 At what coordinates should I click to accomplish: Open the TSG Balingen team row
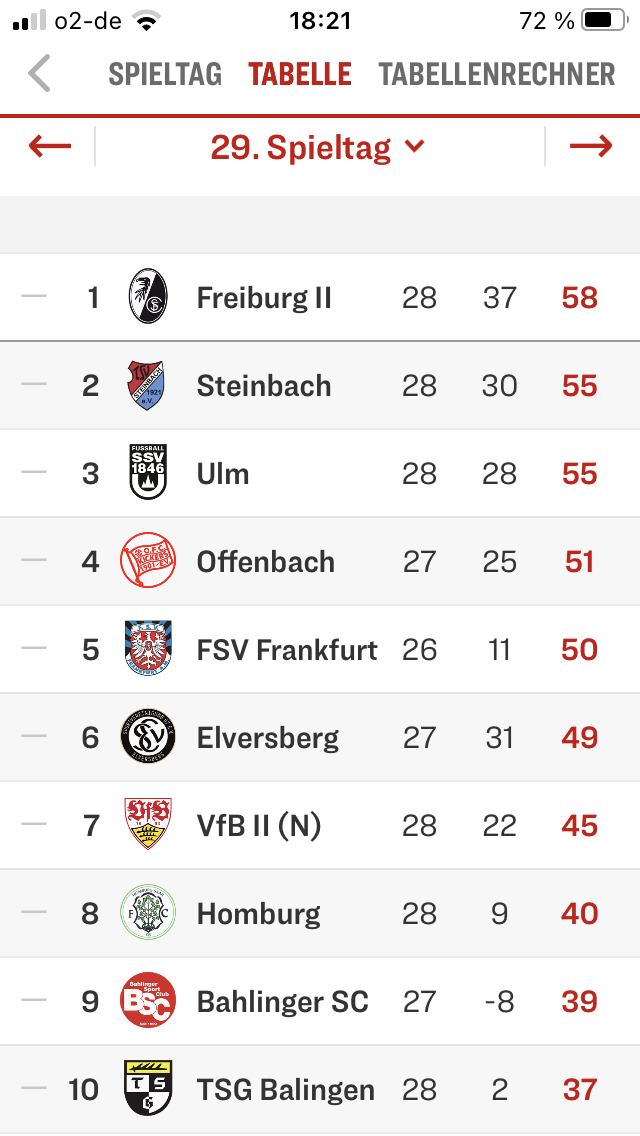coord(320,1089)
